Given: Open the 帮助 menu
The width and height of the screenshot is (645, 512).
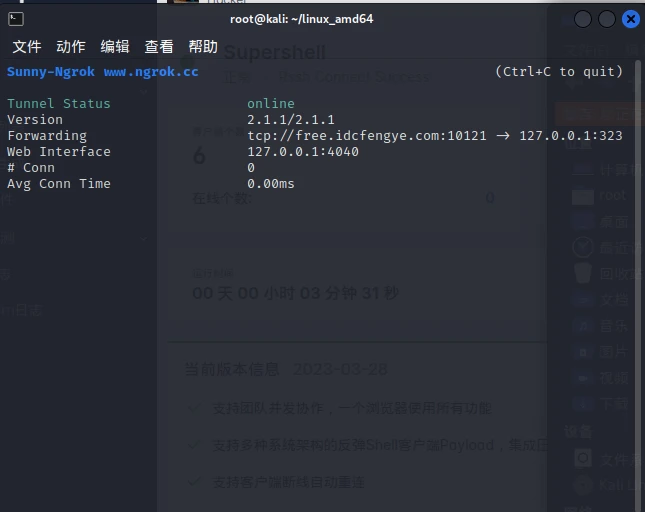Looking at the screenshot, I should (x=203, y=46).
